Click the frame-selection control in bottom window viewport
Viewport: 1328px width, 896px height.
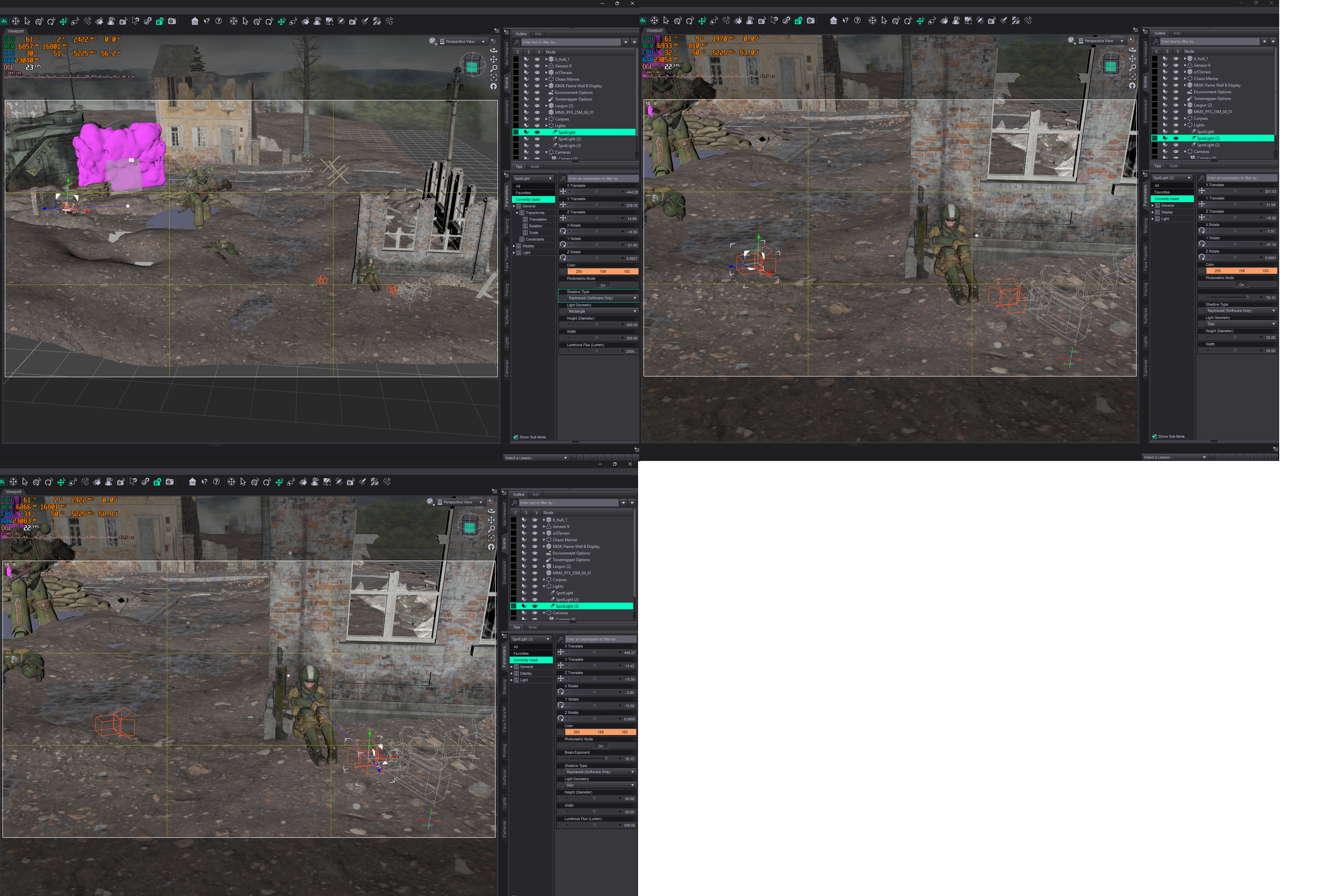[x=491, y=538]
